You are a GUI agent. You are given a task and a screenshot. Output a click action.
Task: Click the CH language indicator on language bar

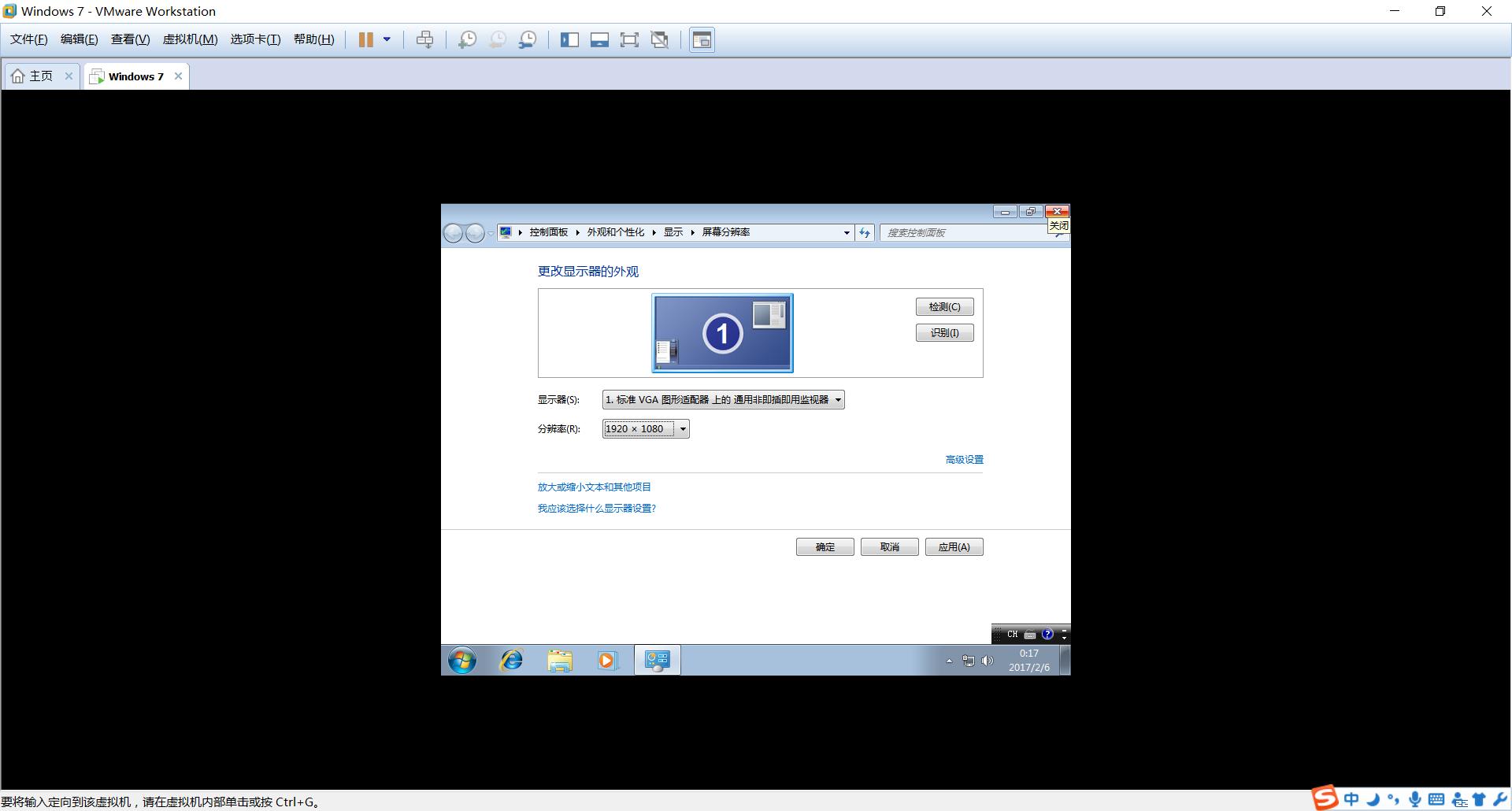[x=1013, y=634]
